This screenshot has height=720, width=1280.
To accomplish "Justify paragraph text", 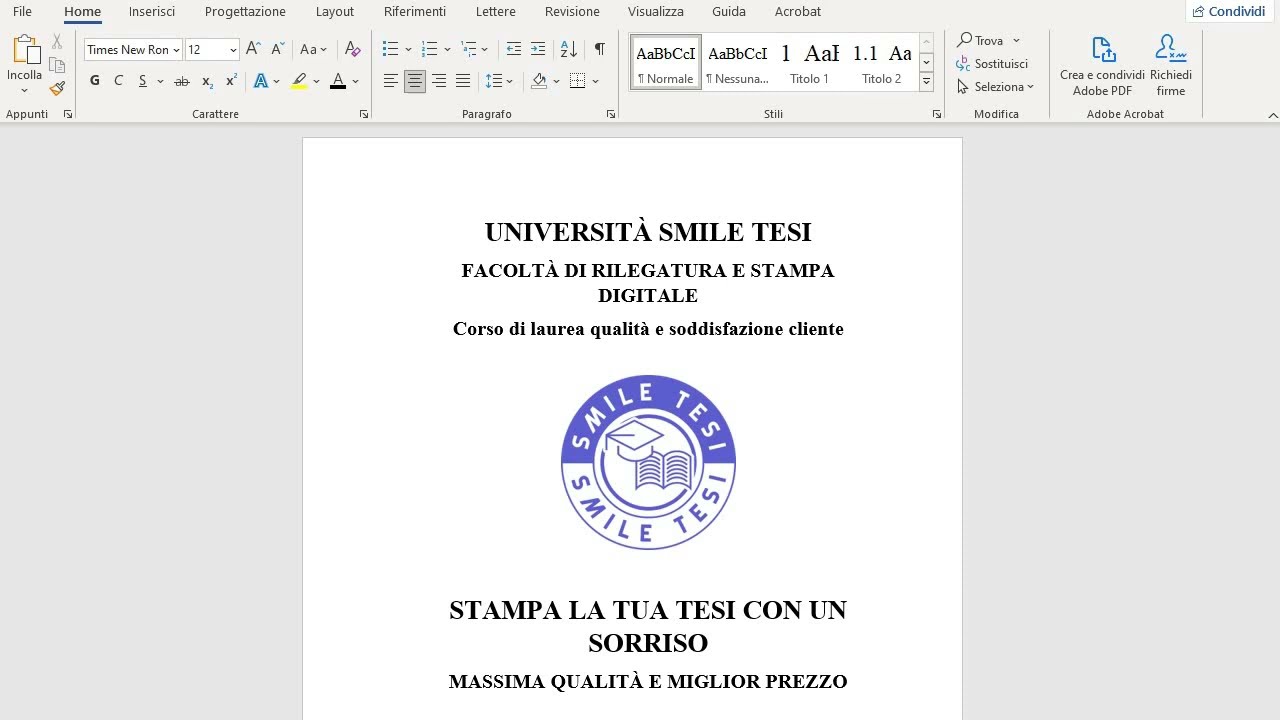I will point(463,81).
